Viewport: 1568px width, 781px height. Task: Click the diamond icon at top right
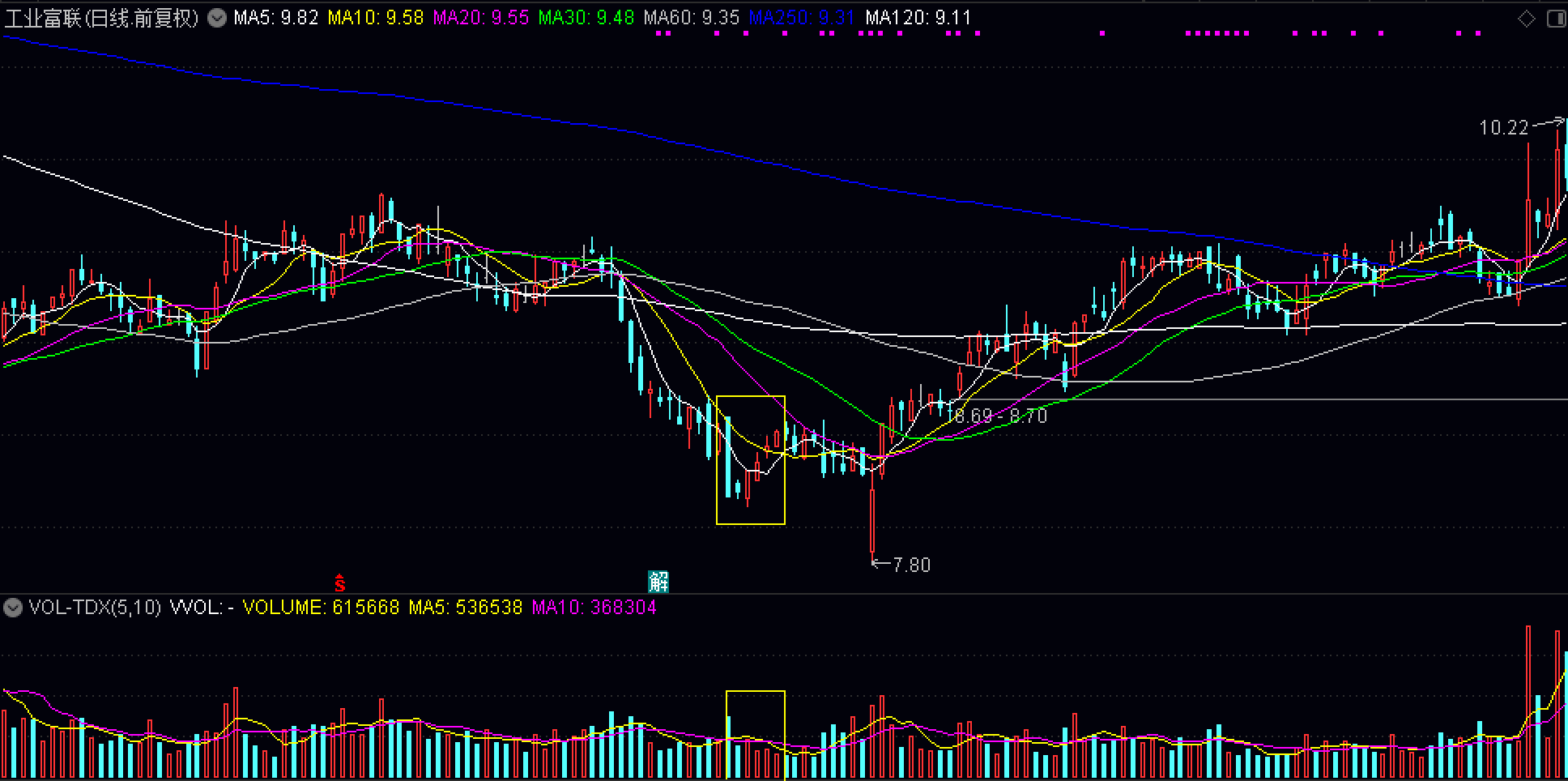(1526, 19)
